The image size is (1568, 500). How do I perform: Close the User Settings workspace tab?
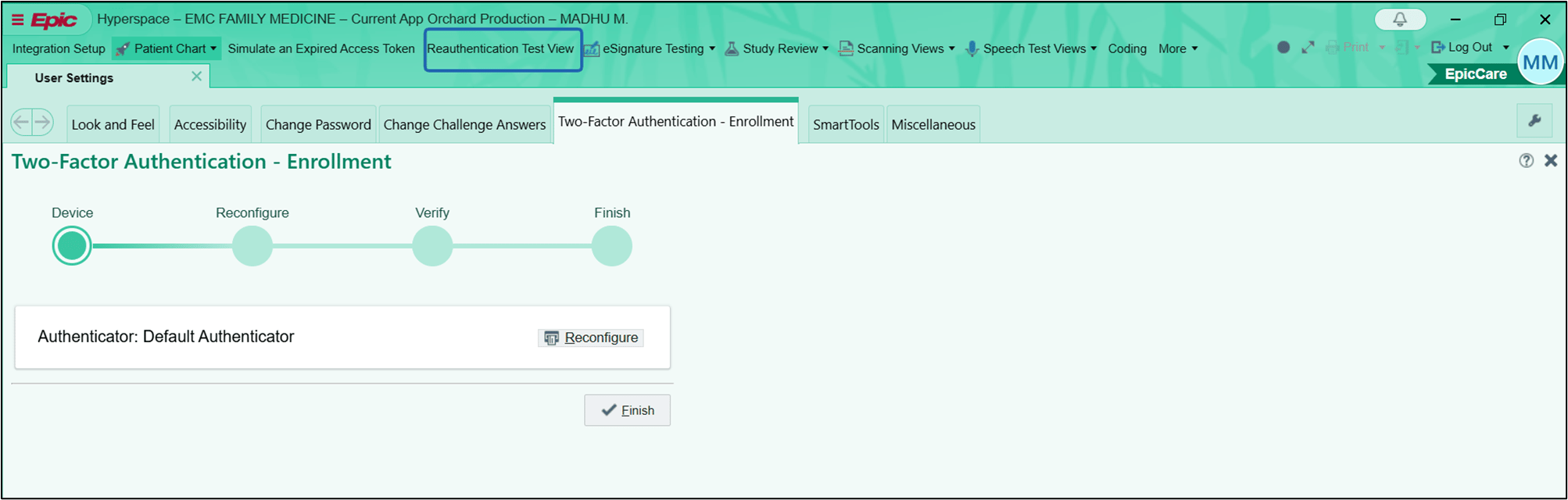click(x=197, y=76)
